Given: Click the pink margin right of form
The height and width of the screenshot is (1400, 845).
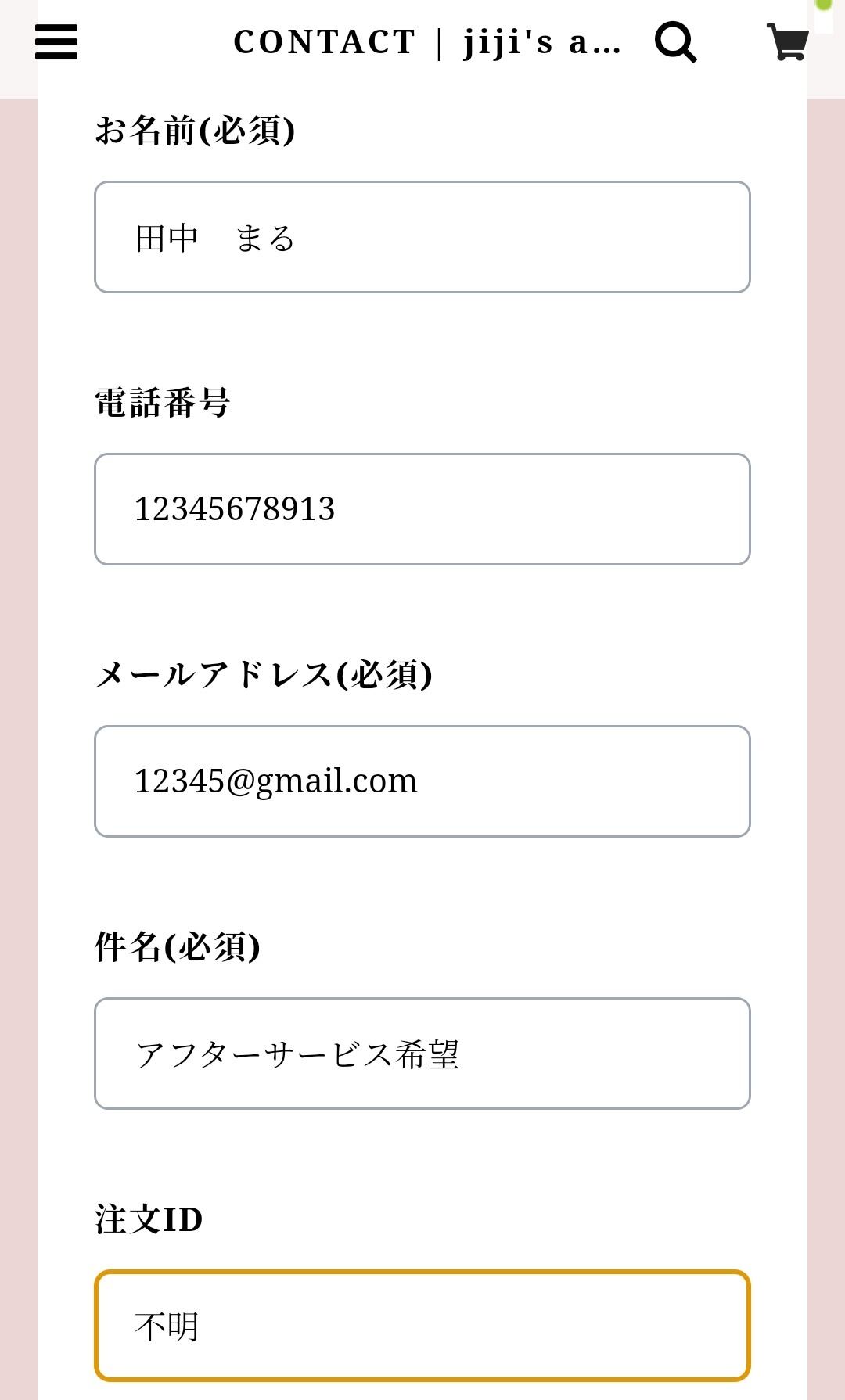Looking at the screenshot, I should pos(826,704).
